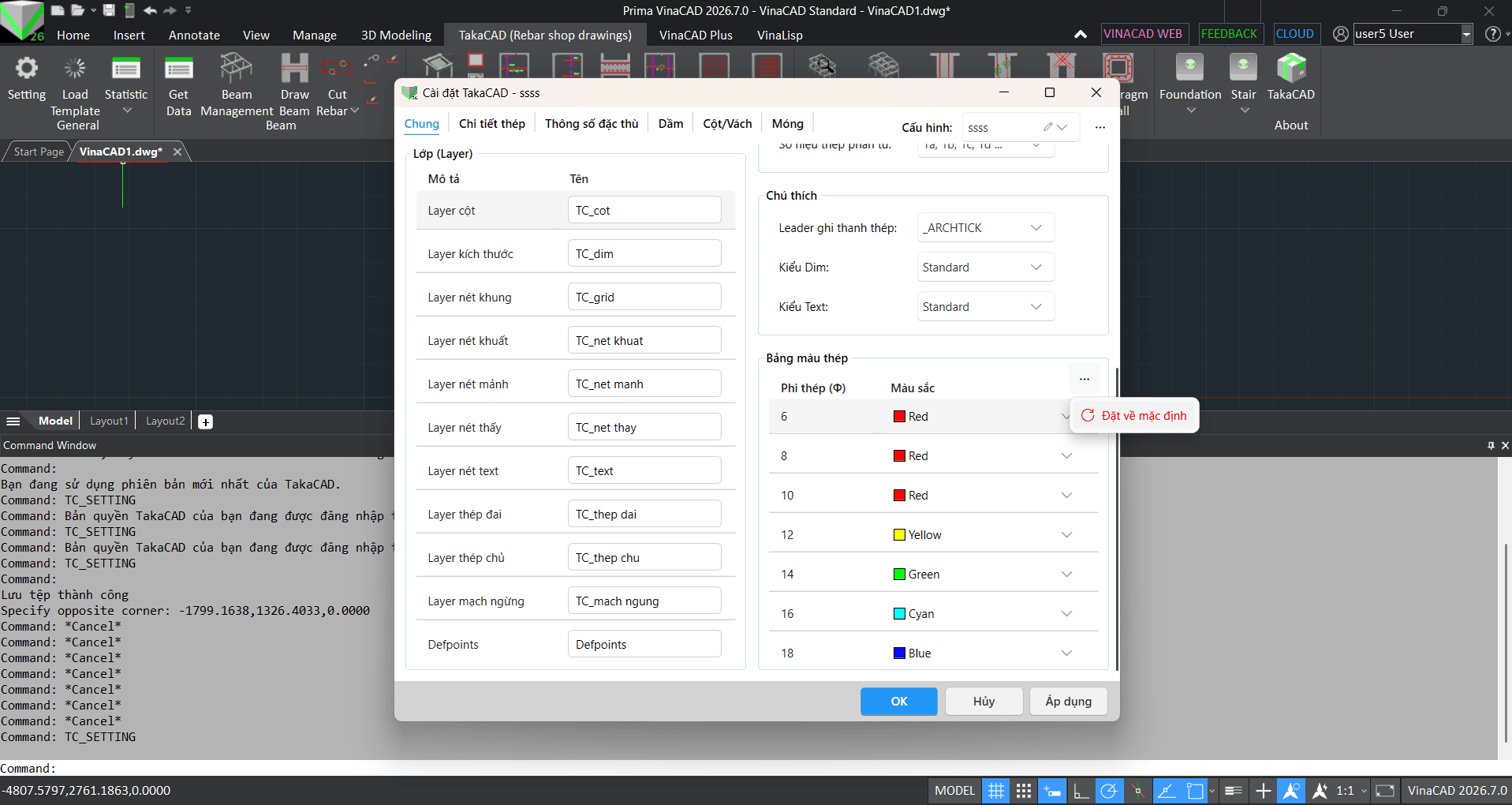Toggle polar tracking in status bar
Image resolution: width=1512 pixels, height=805 pixels.
(1109, 791)
